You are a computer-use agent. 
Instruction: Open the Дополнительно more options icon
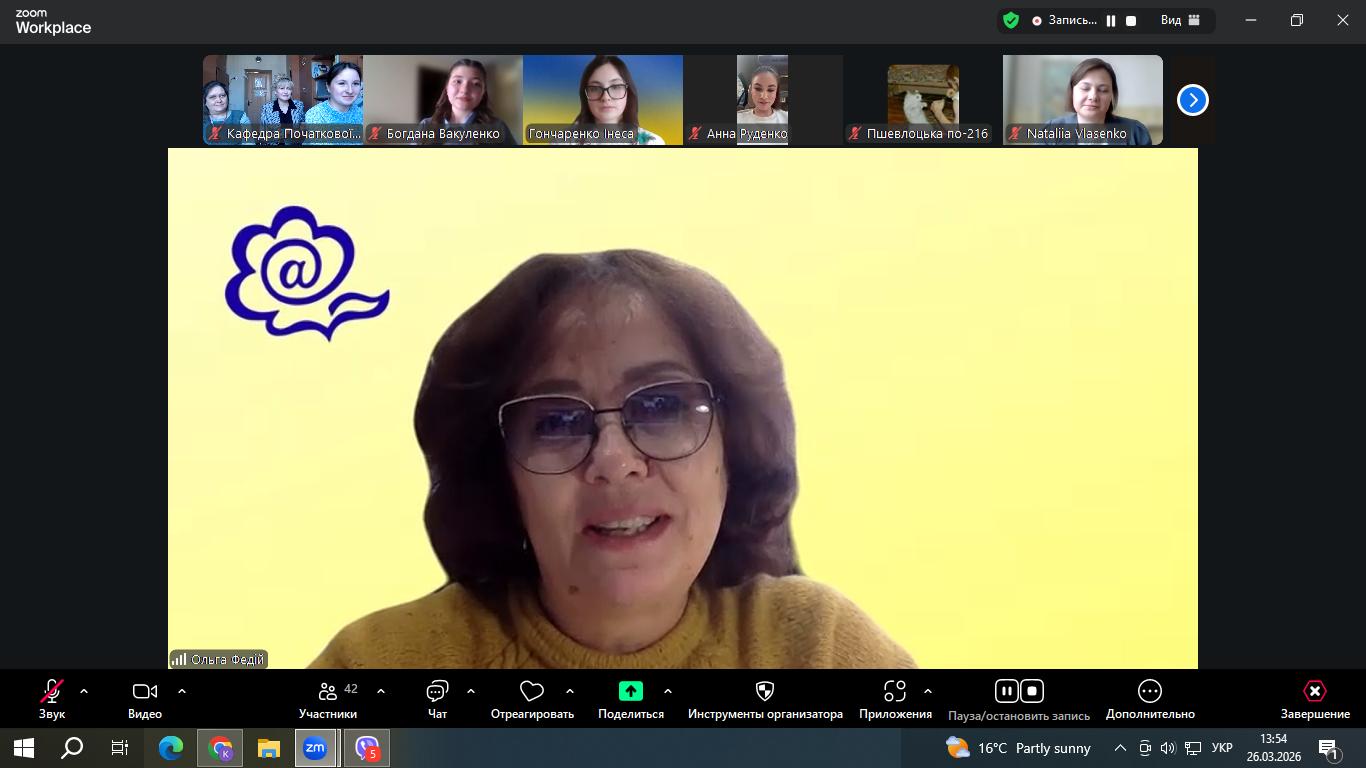coord(1150,692)
